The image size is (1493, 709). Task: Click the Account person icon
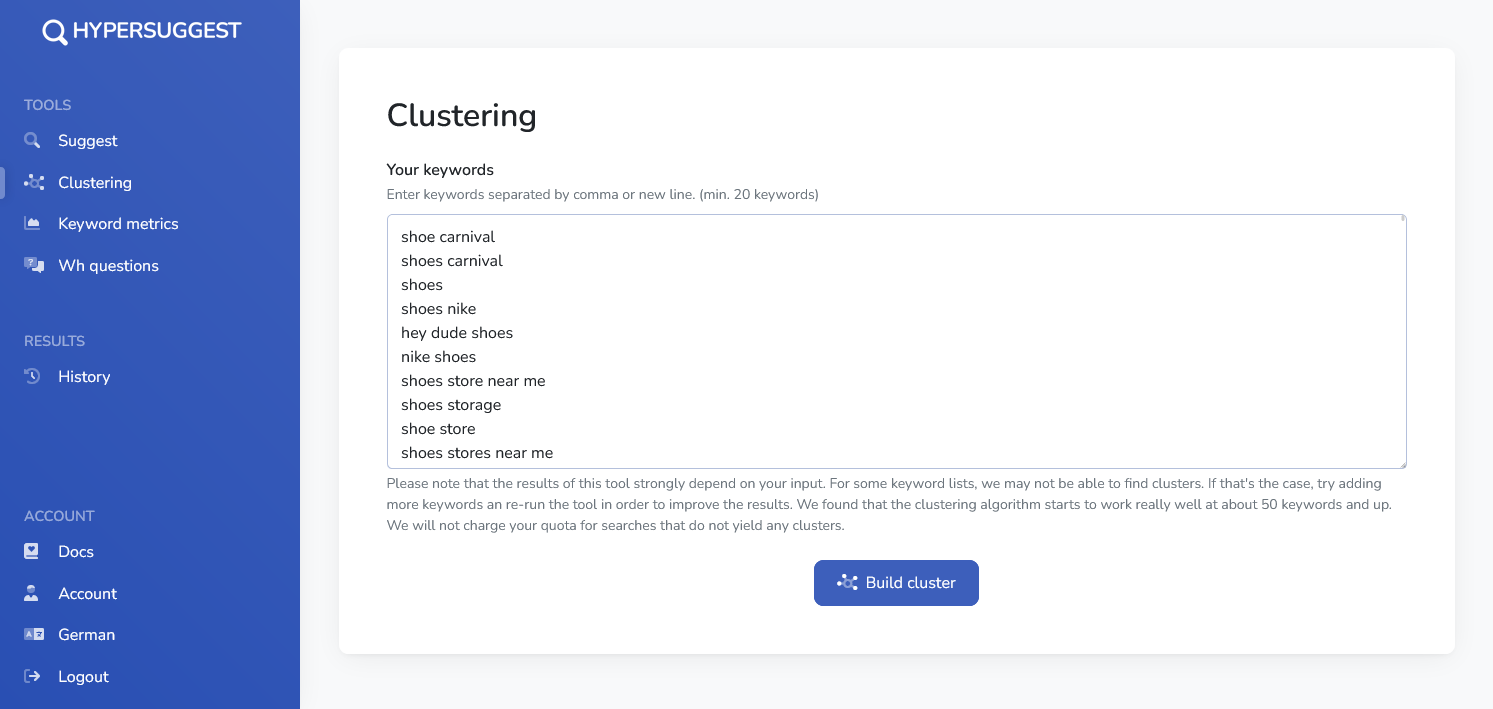tap(32, 593)
